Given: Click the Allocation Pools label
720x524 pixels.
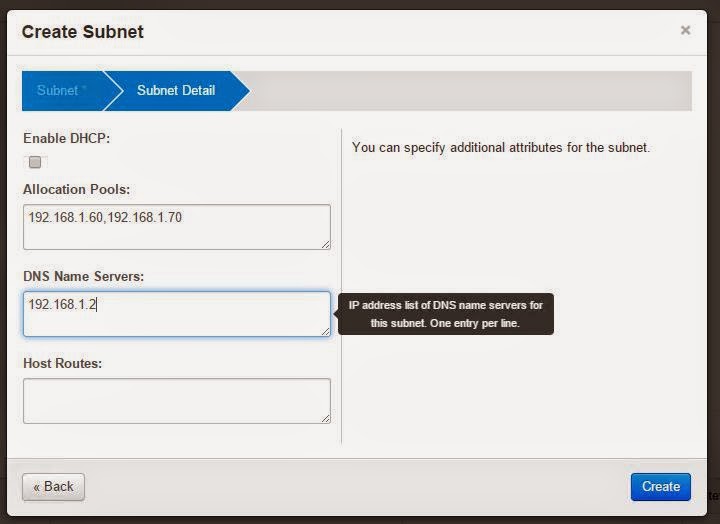Looking at the screenshot, I should (x=77, y=189).
